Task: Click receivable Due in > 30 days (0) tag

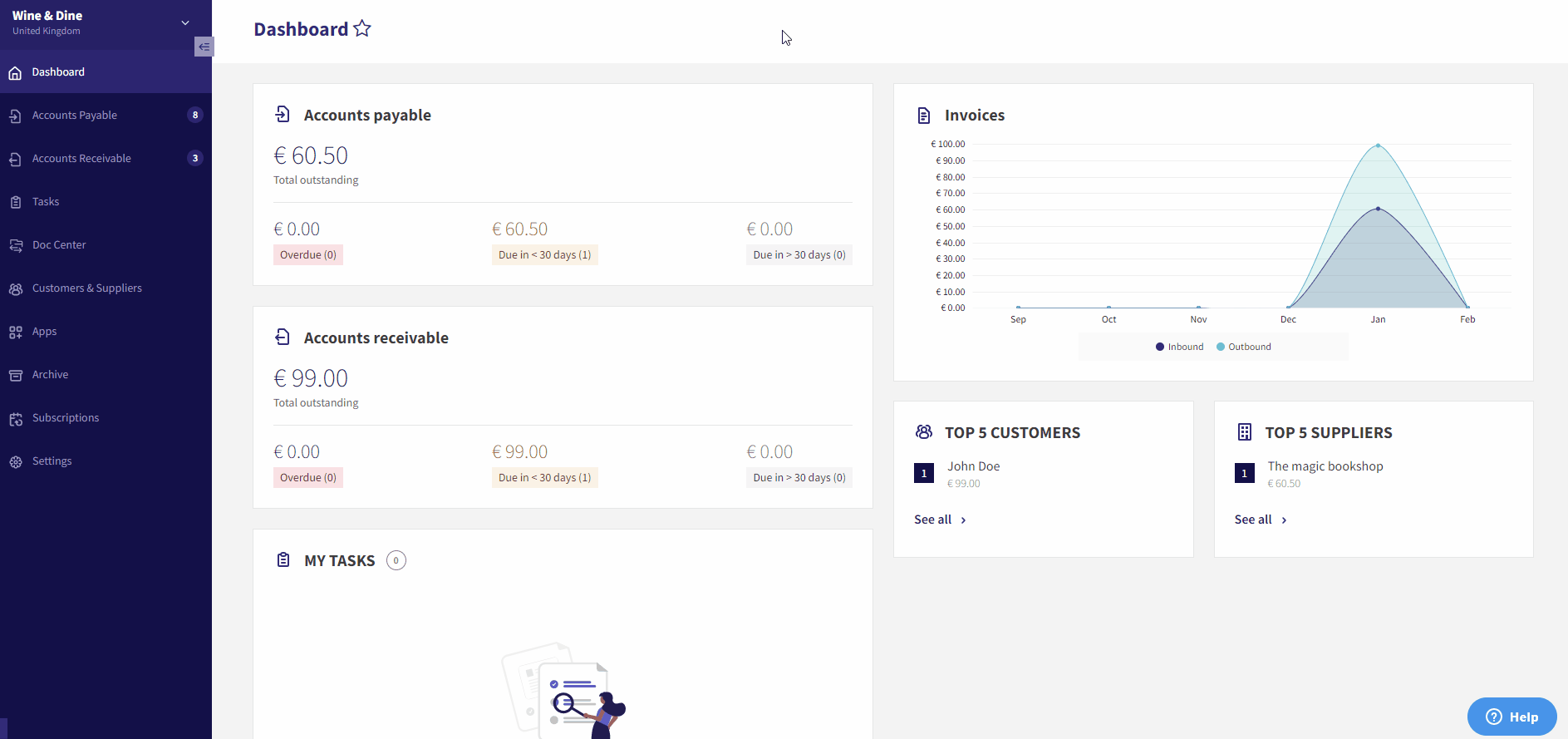Action: (799, 478)
